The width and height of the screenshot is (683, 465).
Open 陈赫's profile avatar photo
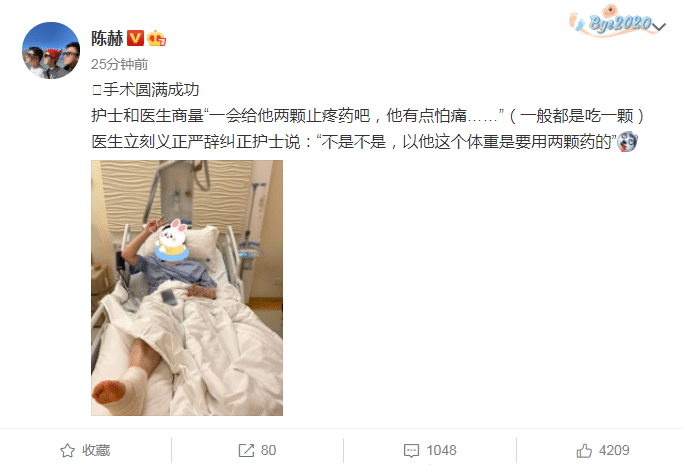[x=51, y=51]
